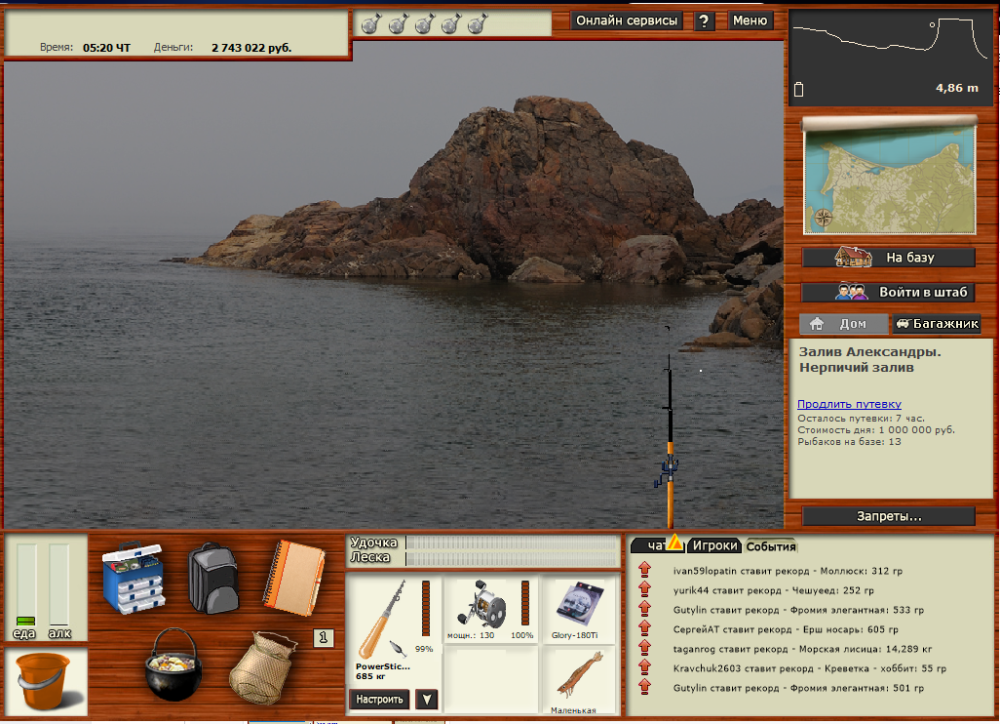Click the game time 05:20 ЧТ
The height and width of the screenshot is (724, 1000).
point(107,48)
